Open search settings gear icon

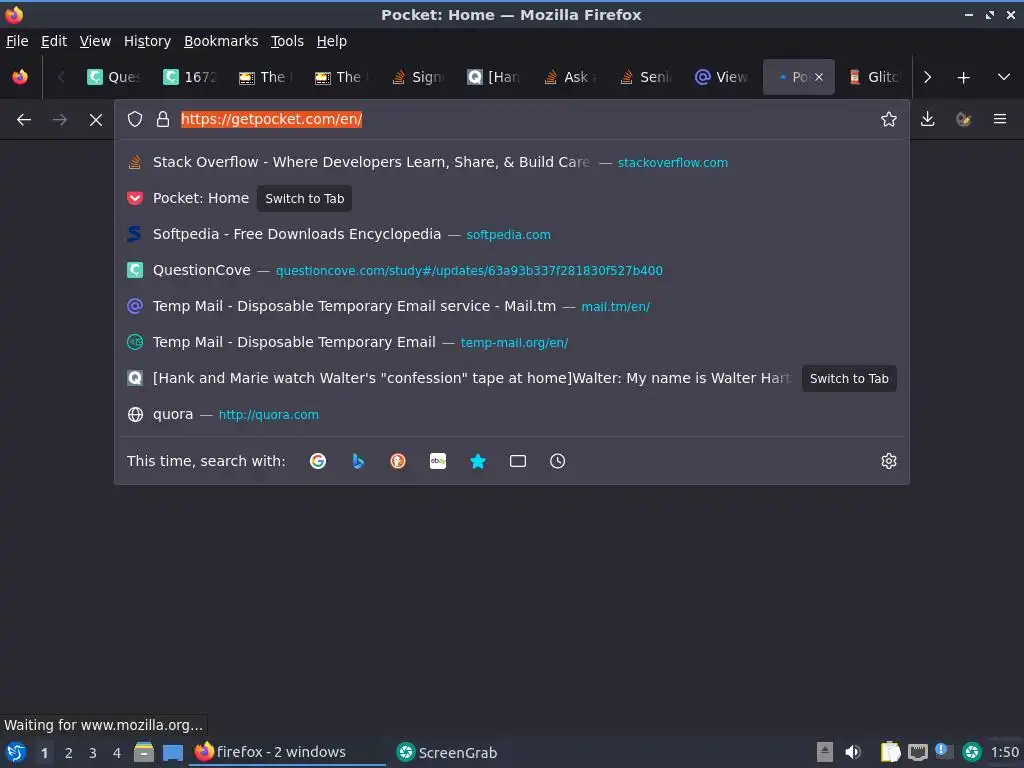coord(889,461)
